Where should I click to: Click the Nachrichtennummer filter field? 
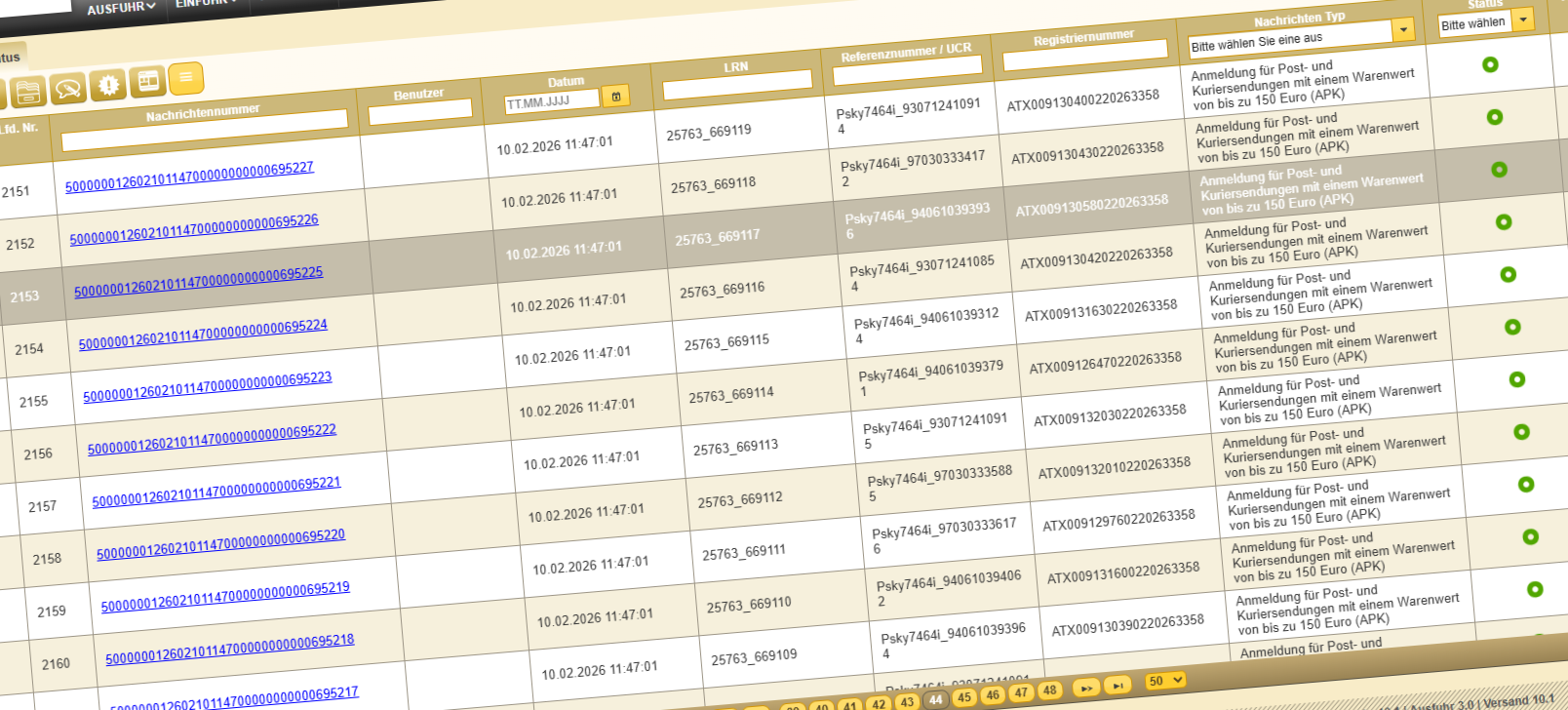pyautogui.click(x=204, y=131)
